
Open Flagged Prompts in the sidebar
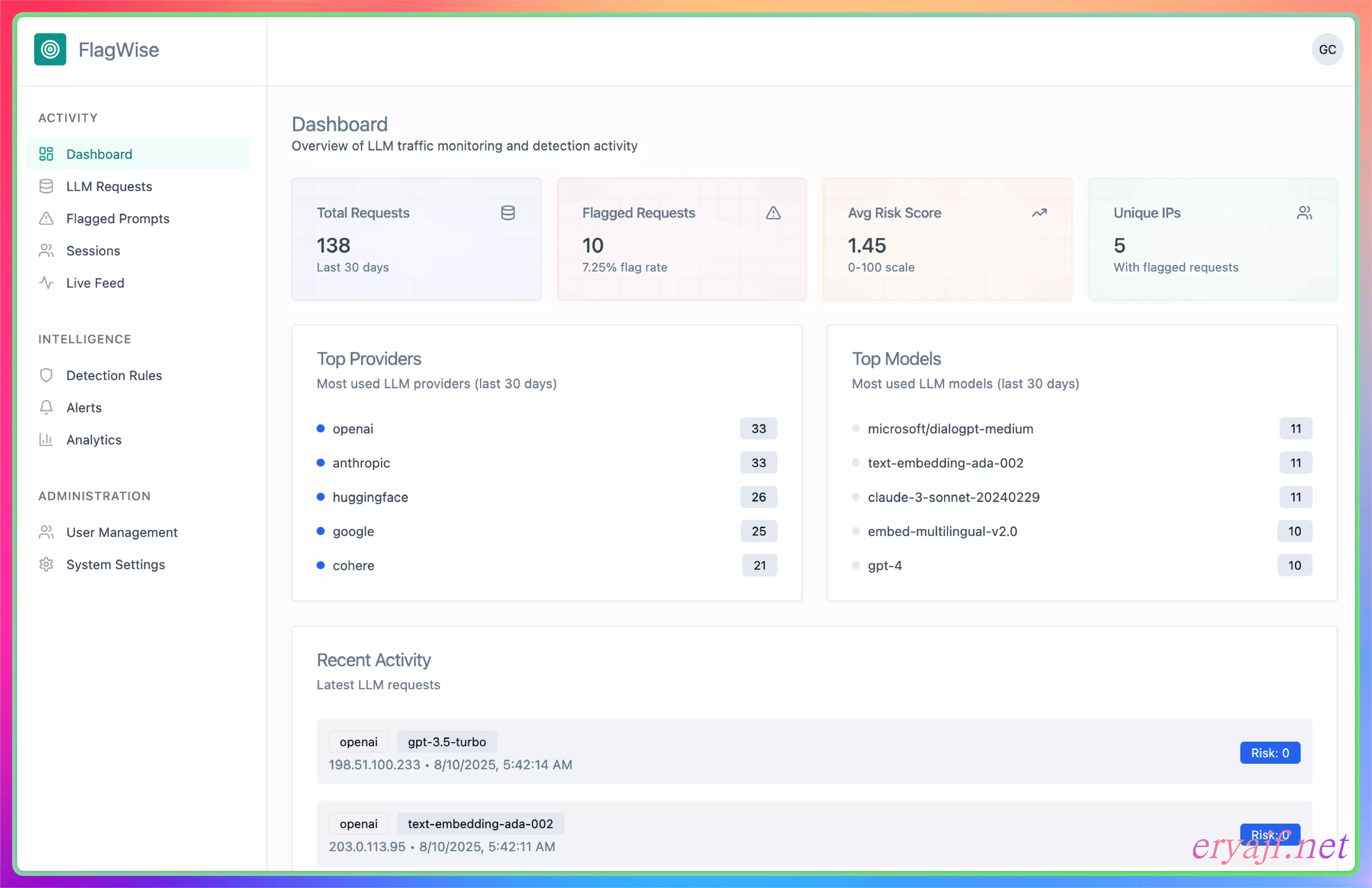click(x=138, y=218)
